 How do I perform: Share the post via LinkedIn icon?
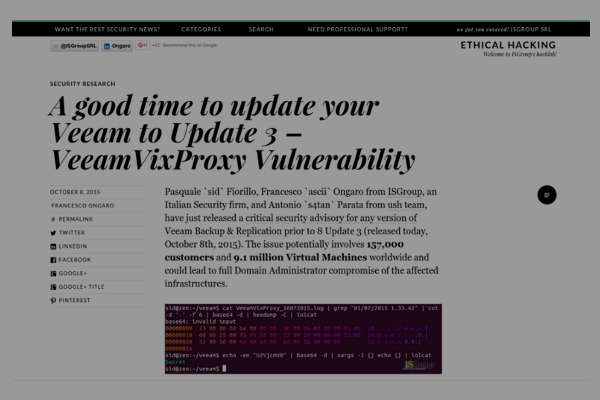tap(53, 245)
